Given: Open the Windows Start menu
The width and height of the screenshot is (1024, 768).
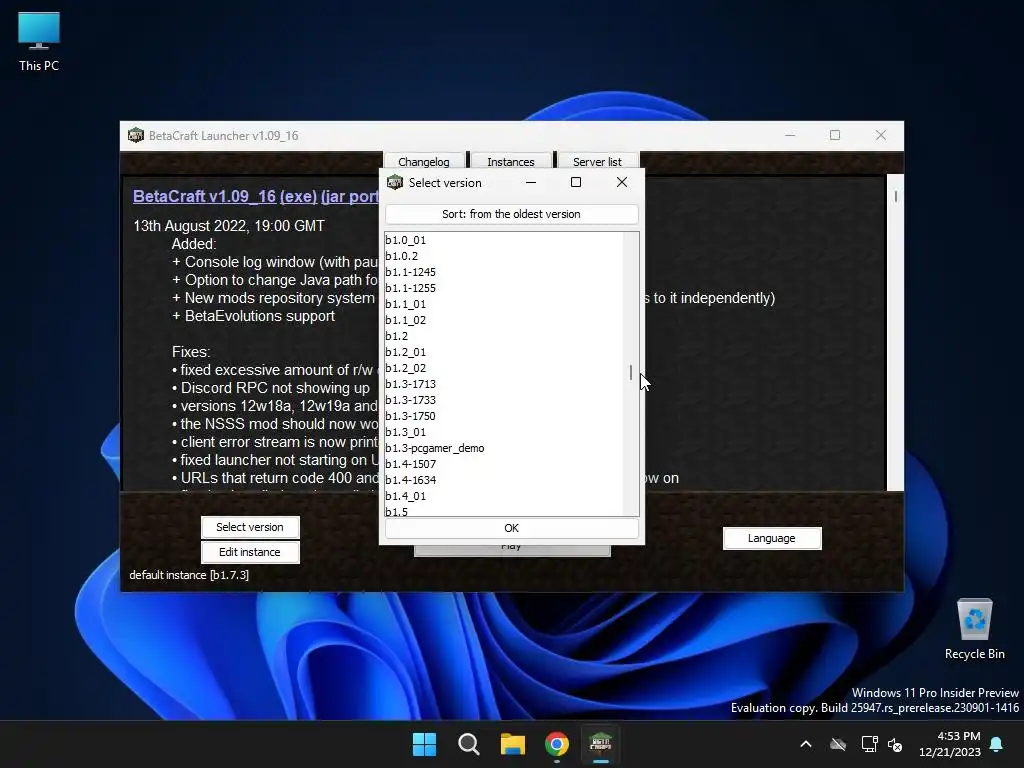Looking at the screenshot, I should pyautogui.click(x=424, y=744).
